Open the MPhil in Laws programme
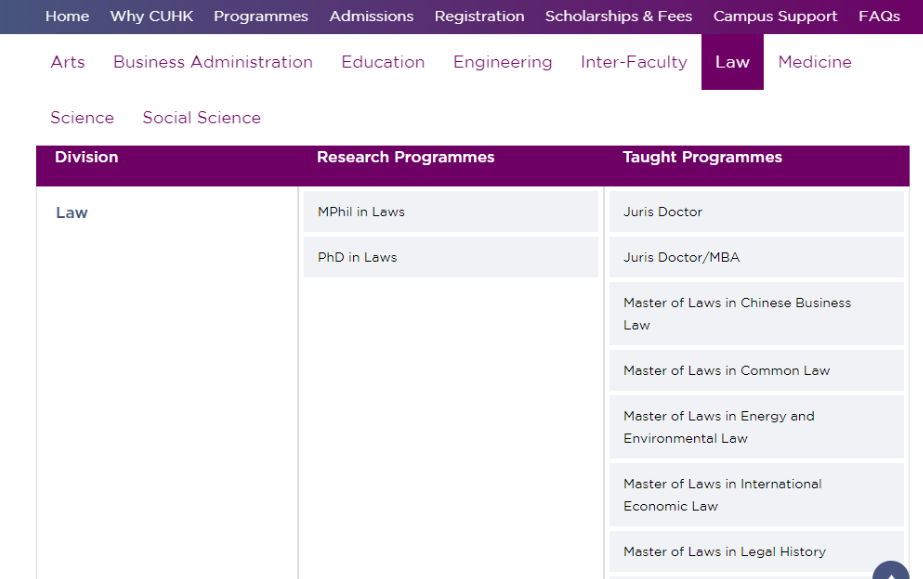 361,212
